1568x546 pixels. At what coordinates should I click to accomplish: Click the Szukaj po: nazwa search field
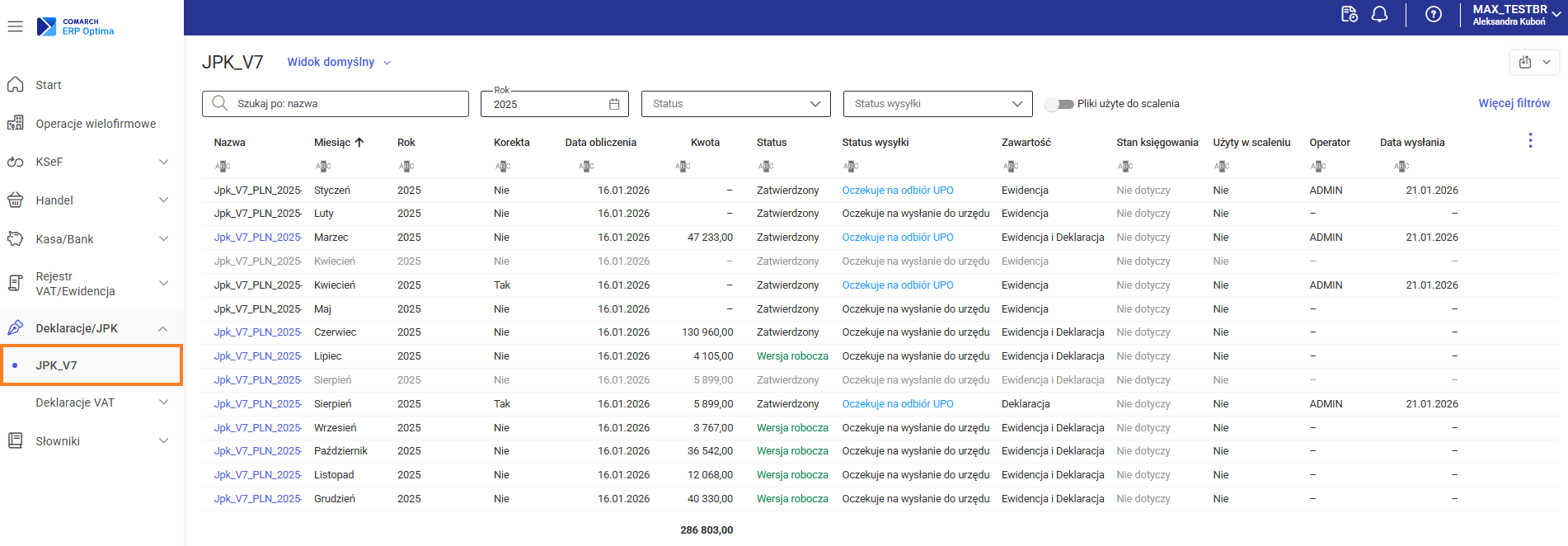pyautogui.click(x=336, y=104)
